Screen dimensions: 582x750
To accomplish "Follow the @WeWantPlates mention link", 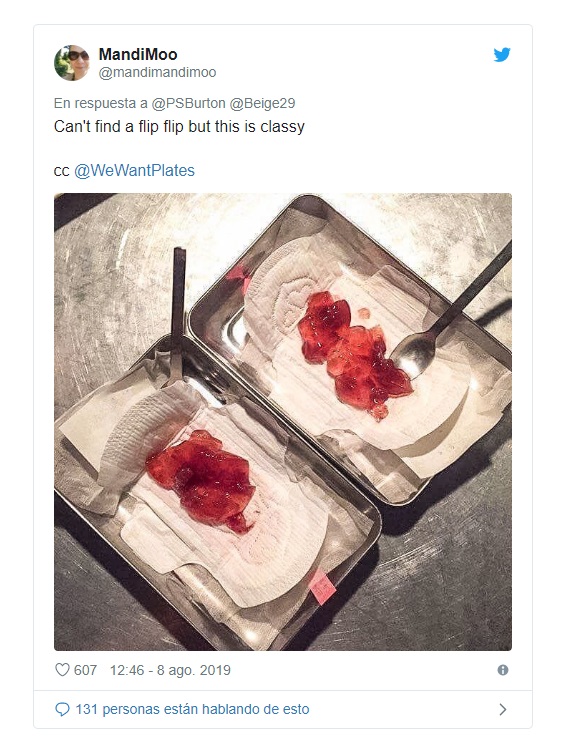I will tap(134, 170).
